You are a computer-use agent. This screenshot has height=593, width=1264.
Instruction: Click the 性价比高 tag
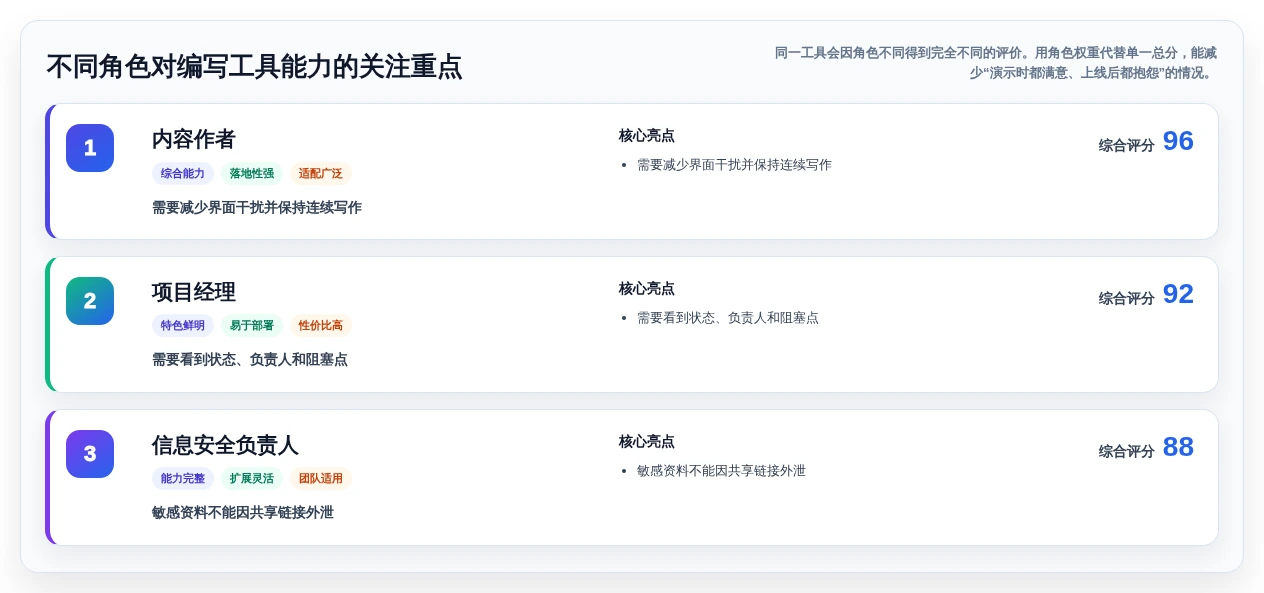tap(321, 325)
